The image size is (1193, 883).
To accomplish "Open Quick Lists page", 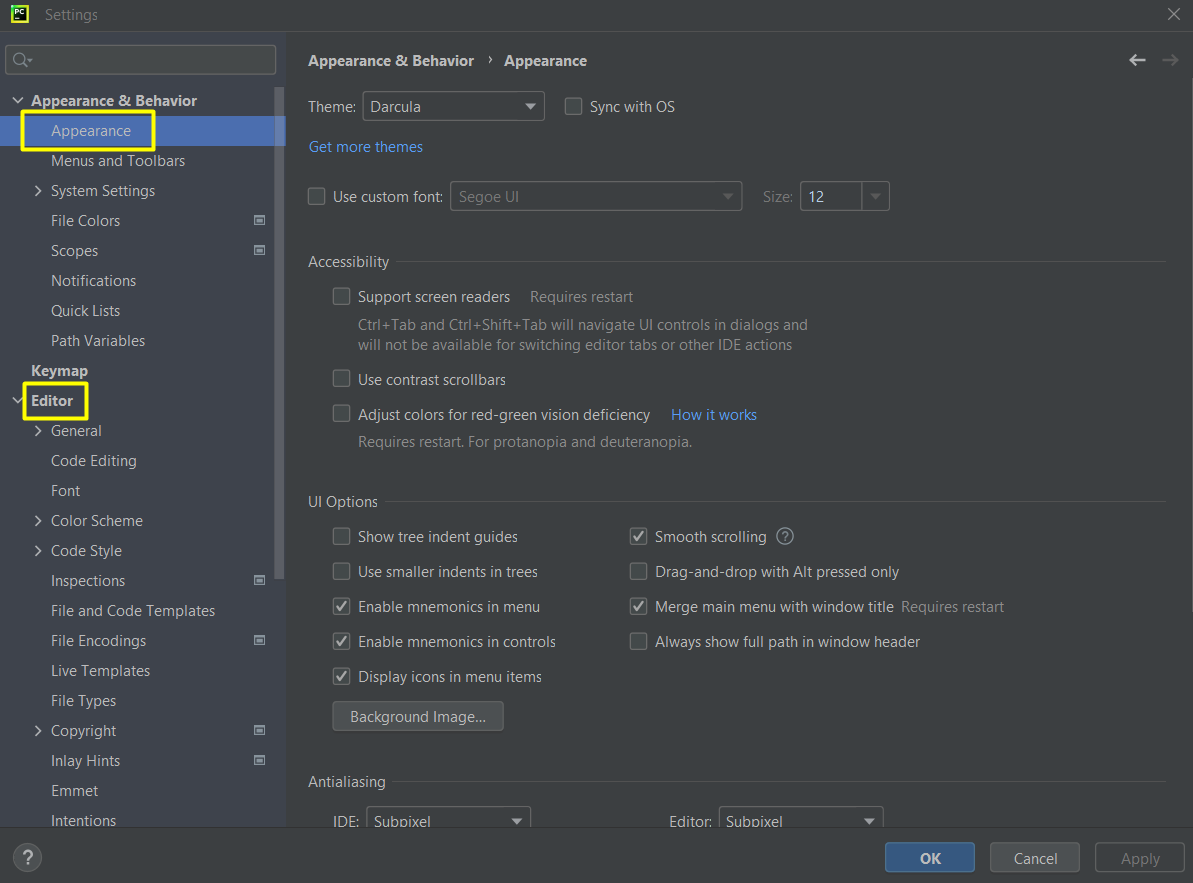I will pos(85,310).
